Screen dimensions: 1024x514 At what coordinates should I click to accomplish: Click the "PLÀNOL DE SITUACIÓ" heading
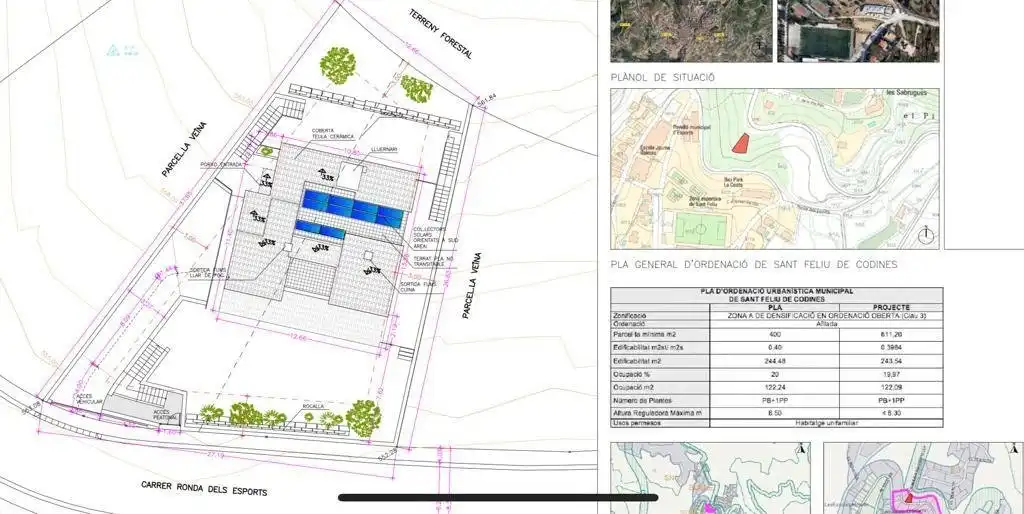point(662,77)
